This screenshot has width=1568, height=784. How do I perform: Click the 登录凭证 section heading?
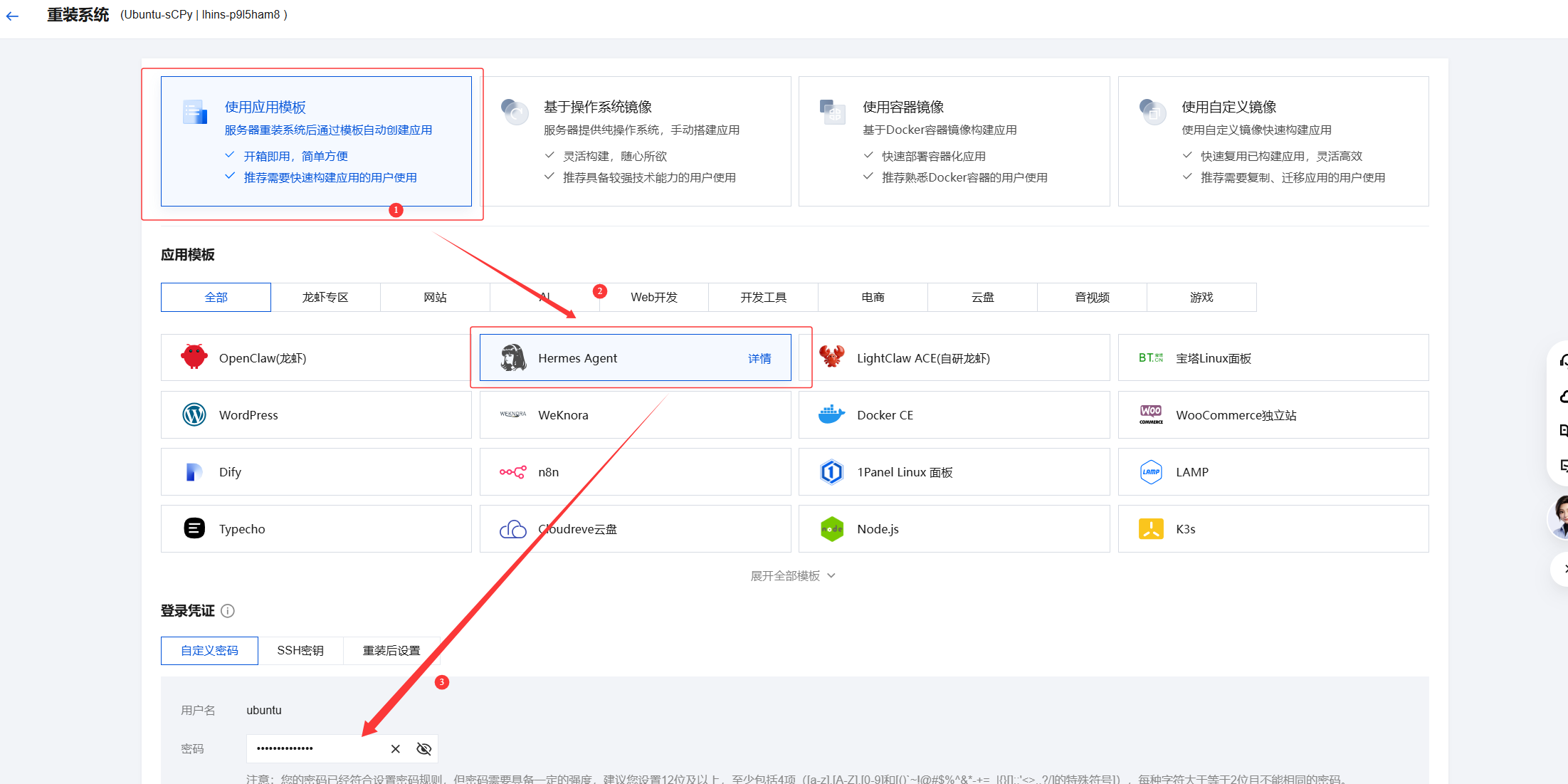(188, 611)
